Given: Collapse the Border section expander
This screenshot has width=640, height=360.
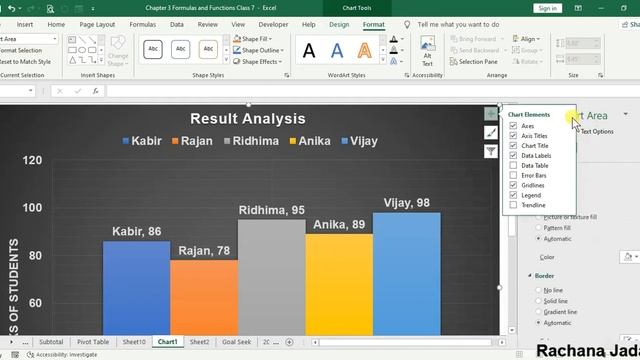Looking at the screenshot, I should pos(530,276).
